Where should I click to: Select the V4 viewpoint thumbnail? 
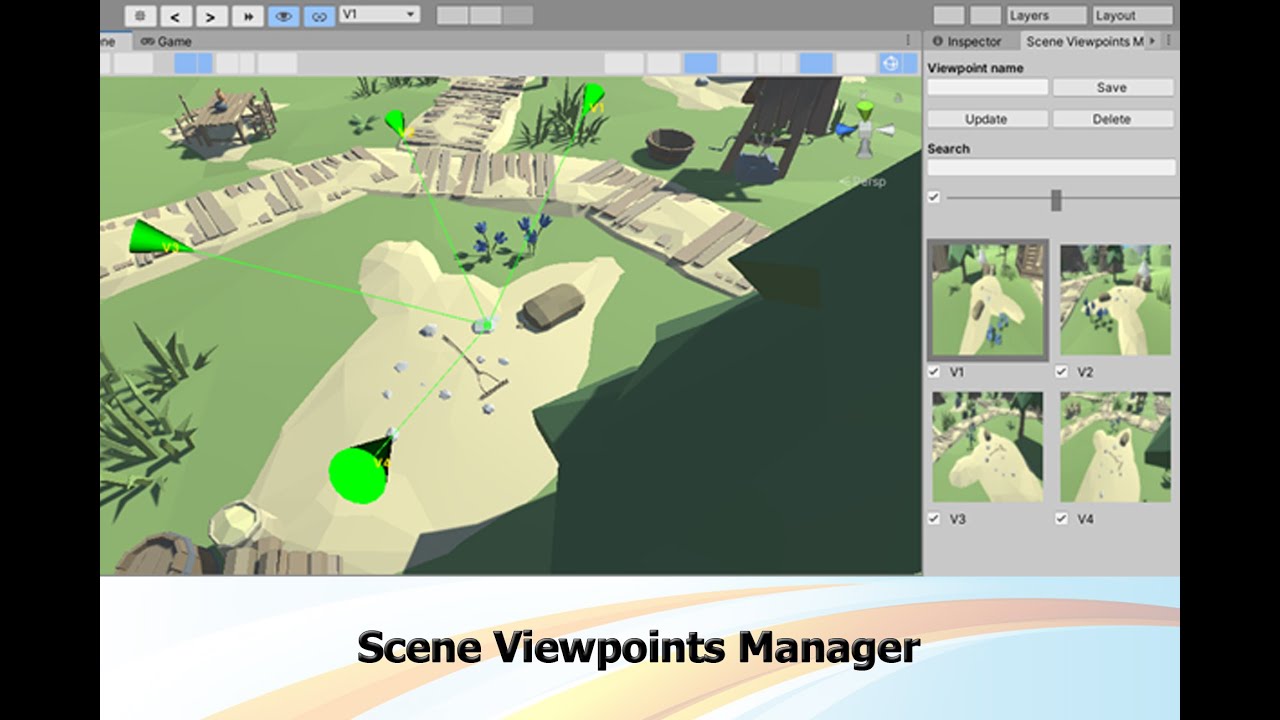coord(1116,447)
